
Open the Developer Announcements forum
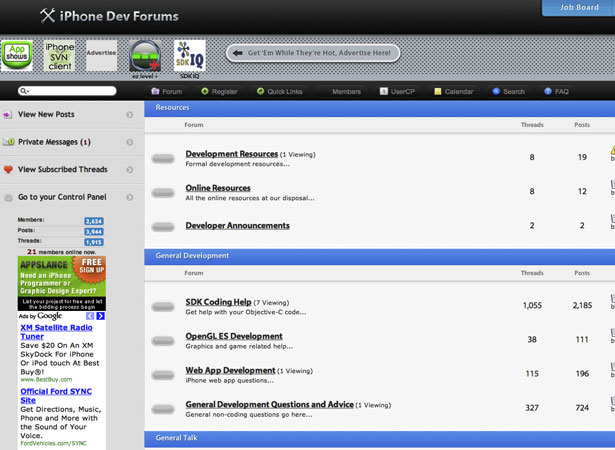[x=238, y=226]
